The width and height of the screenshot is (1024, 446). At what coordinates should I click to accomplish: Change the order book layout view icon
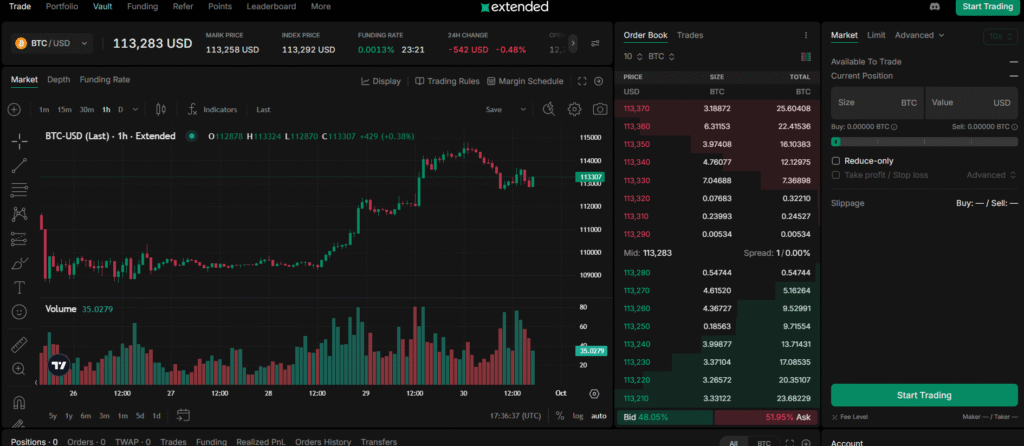[x=805, y=57]
